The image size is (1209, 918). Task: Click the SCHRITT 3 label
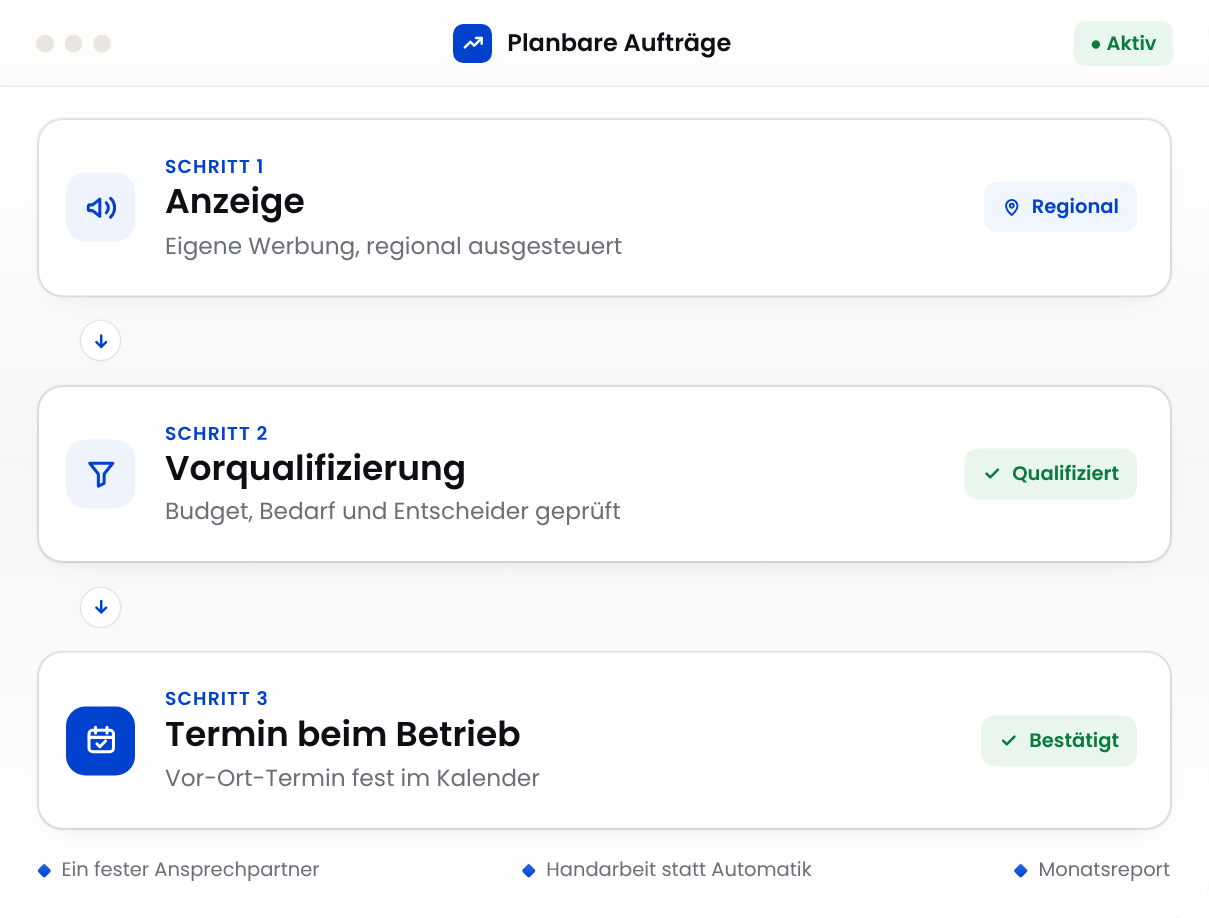click(x=216, y=699)
